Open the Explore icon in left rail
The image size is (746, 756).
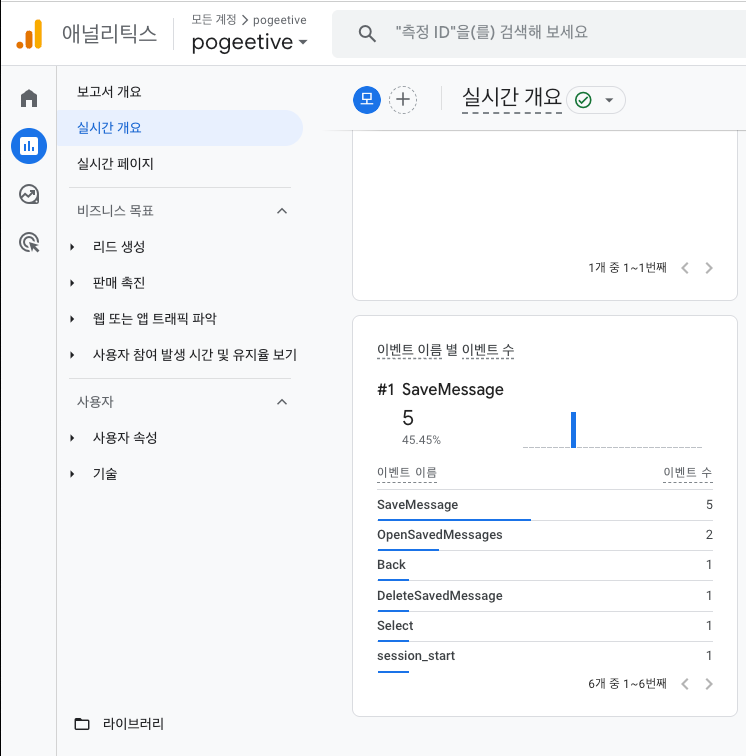pyautogui.click(x=29, y=194)
